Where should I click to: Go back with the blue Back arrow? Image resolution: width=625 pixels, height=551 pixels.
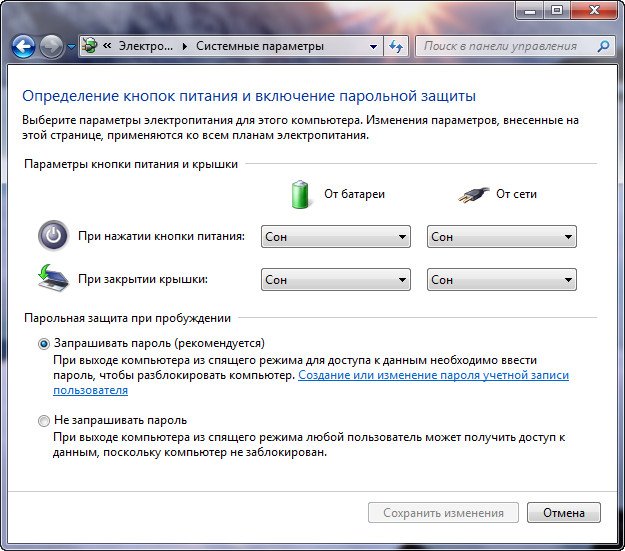[23, 47]
